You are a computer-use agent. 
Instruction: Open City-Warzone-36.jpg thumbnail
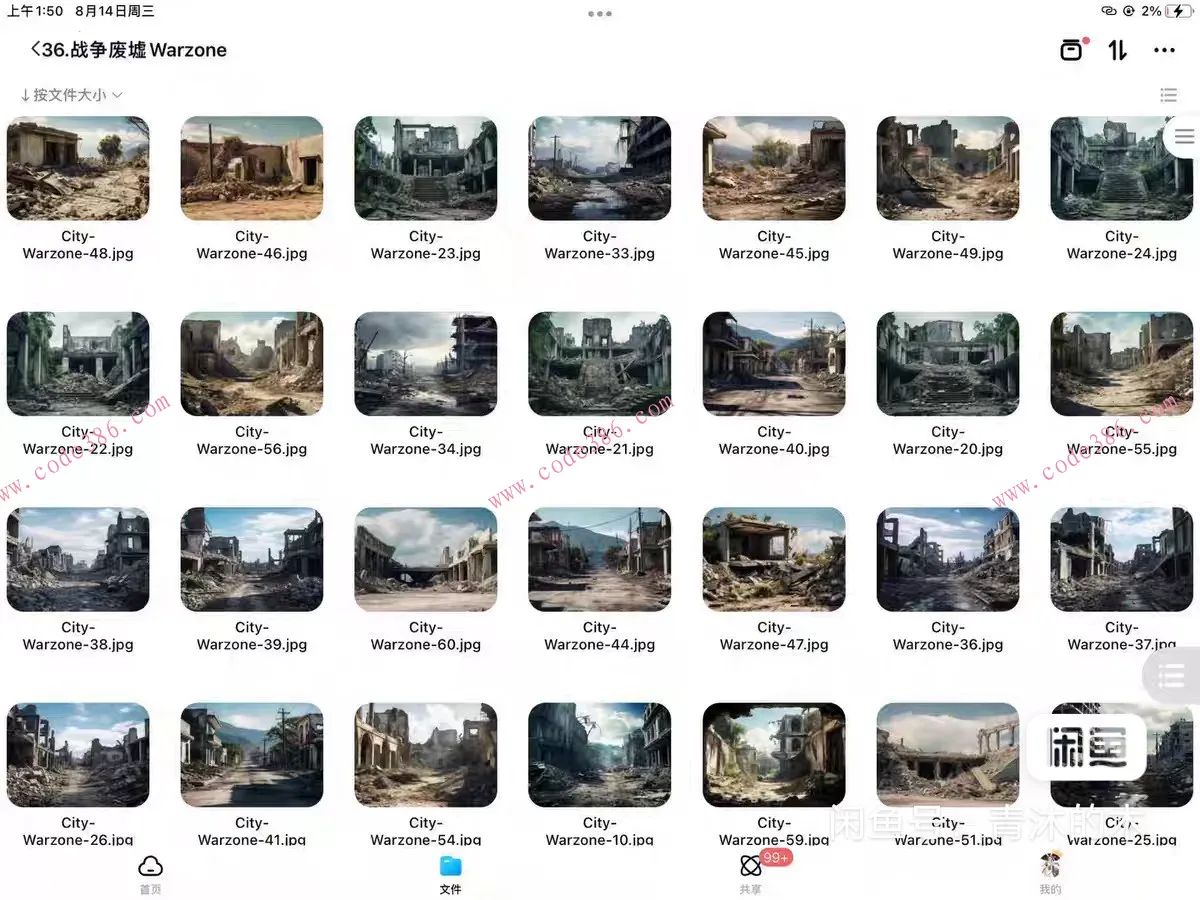[948, 559]
